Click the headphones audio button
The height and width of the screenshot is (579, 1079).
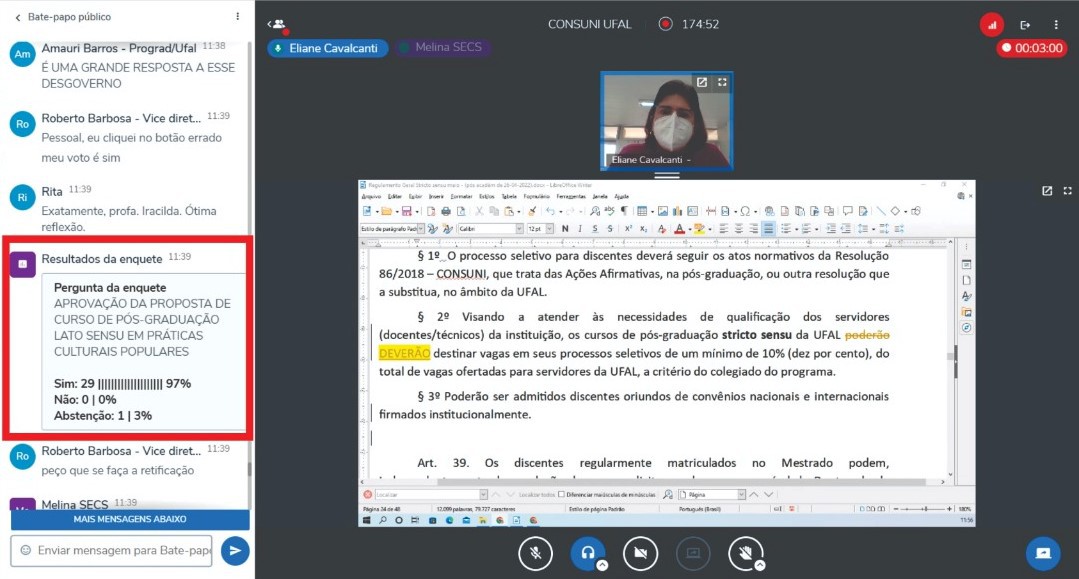(x=587, y=552)
